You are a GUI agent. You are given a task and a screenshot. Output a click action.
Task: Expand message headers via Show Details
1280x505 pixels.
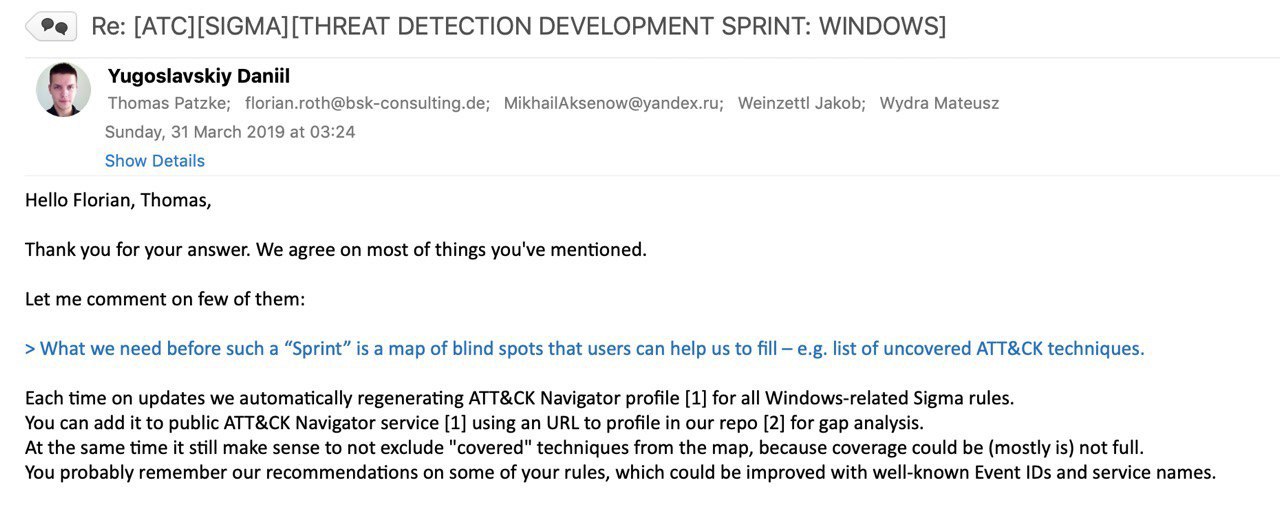coord(154,161)
